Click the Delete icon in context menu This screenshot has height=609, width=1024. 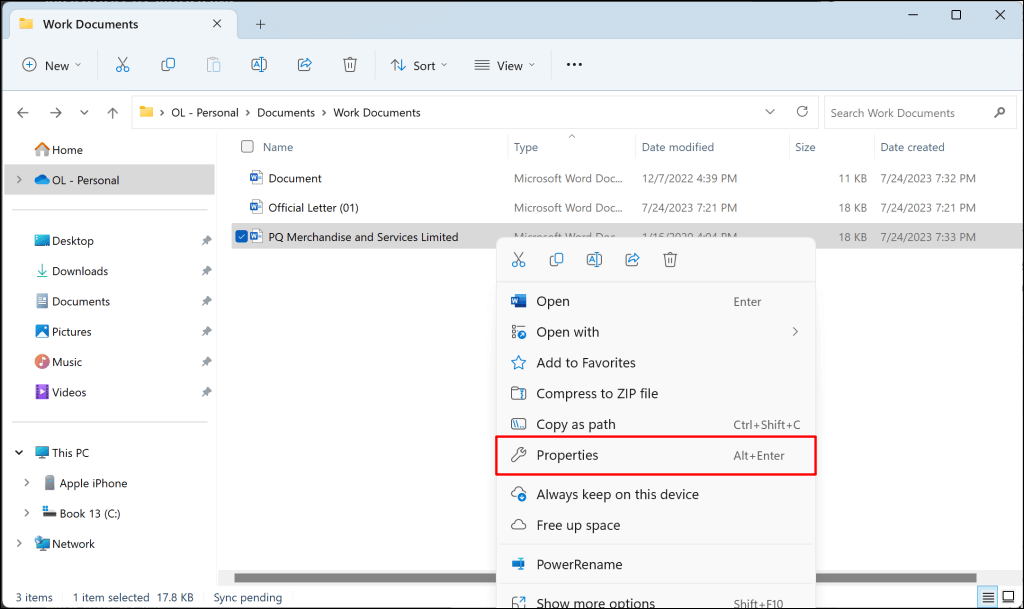click(x=670, y=260)
